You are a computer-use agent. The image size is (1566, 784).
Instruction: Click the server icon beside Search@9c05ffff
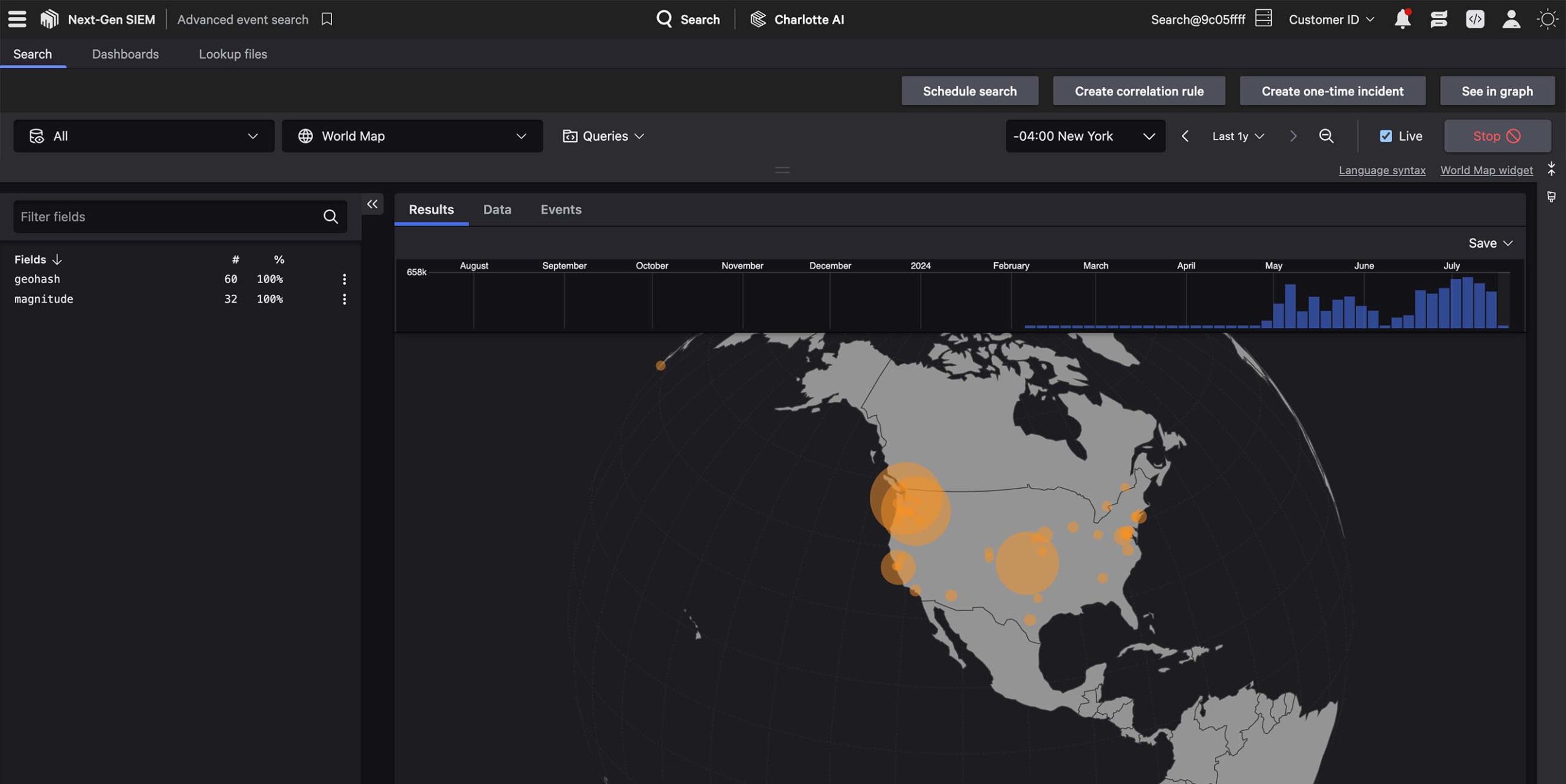pos(1263,18)
